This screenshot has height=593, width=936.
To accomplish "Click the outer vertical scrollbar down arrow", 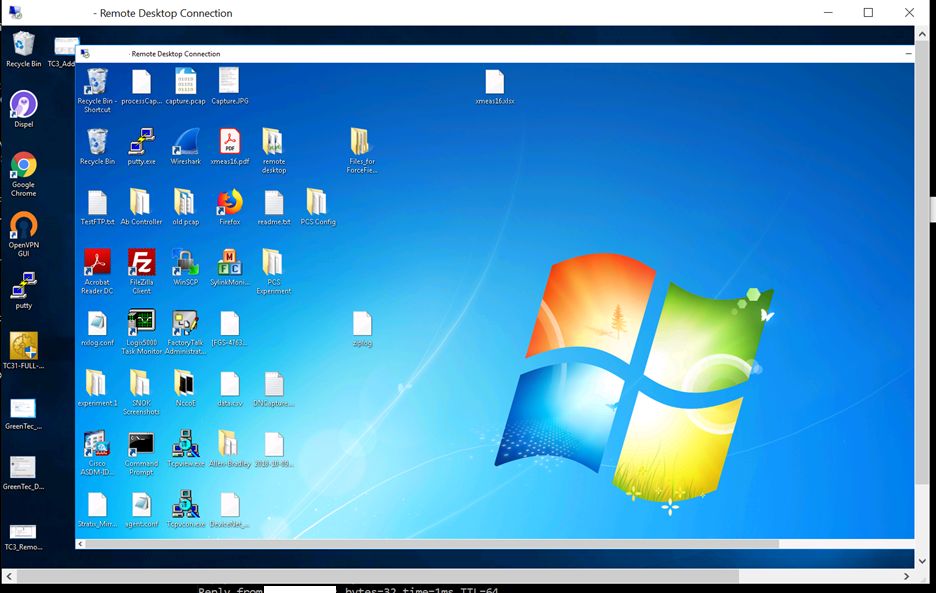I will (922, 561).
